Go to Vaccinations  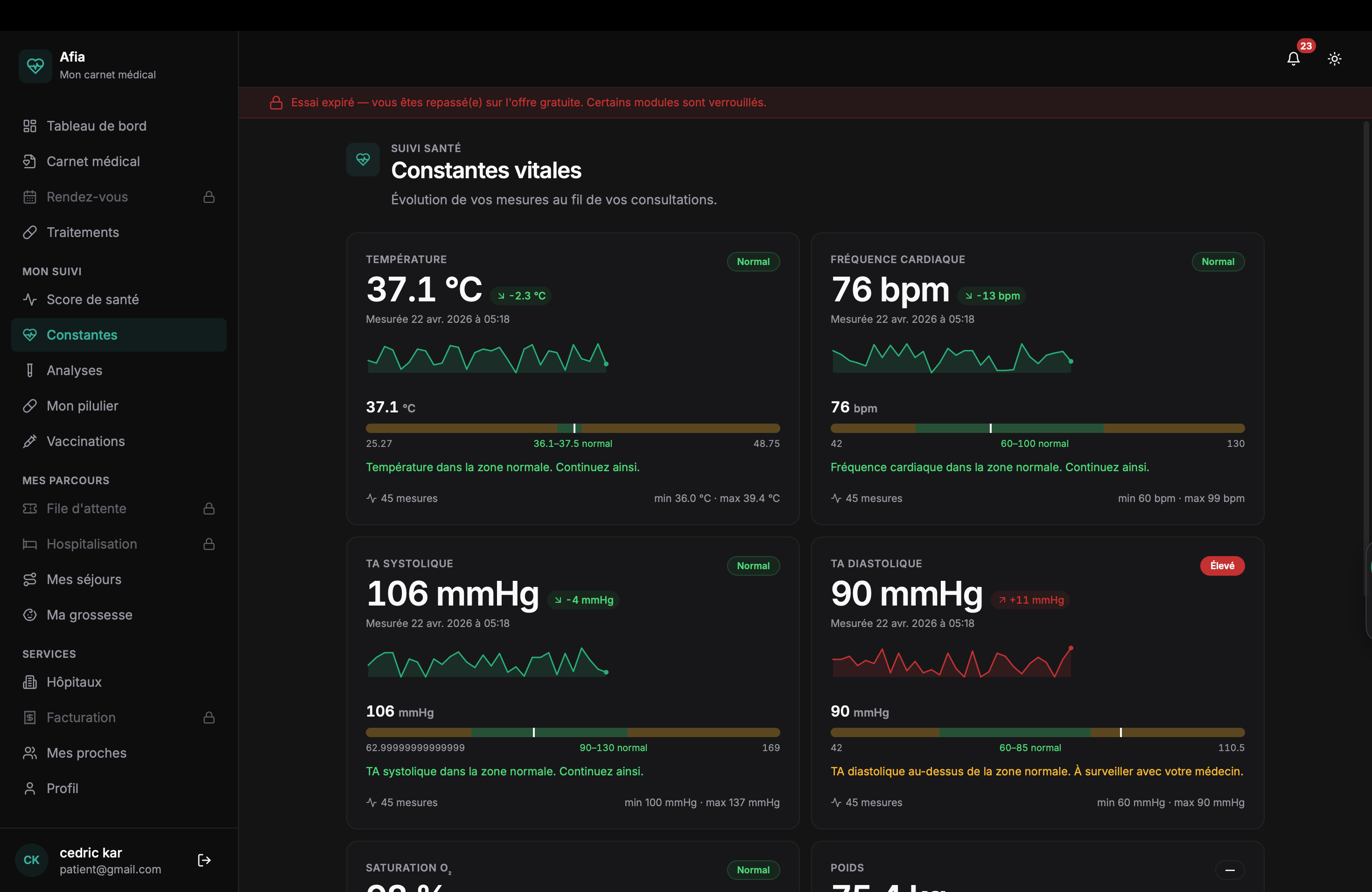pos(119,441)
